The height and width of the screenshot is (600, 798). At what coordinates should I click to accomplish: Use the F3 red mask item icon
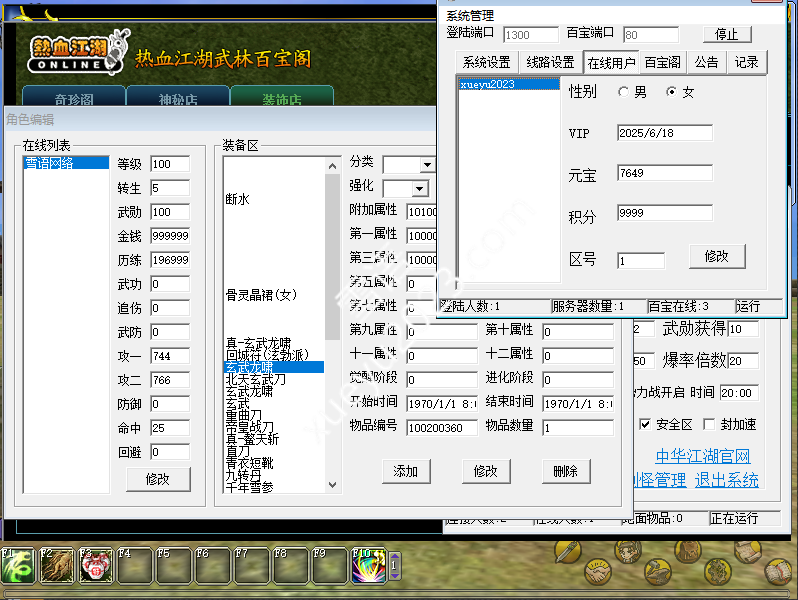(x=97, y=566)
